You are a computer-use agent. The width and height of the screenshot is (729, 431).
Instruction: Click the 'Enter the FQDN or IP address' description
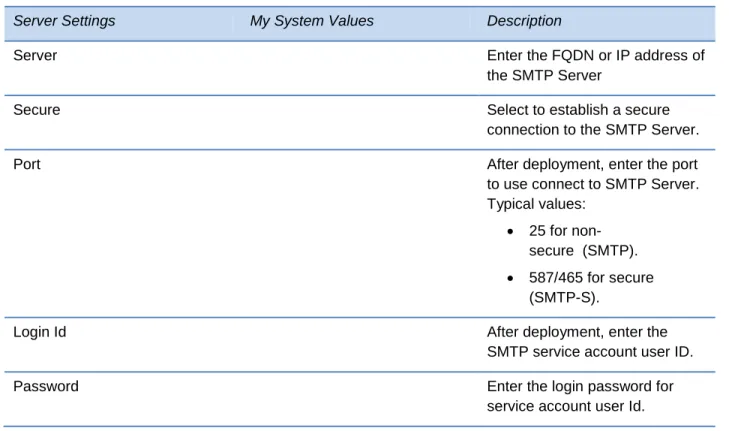(x=596, y=65)
